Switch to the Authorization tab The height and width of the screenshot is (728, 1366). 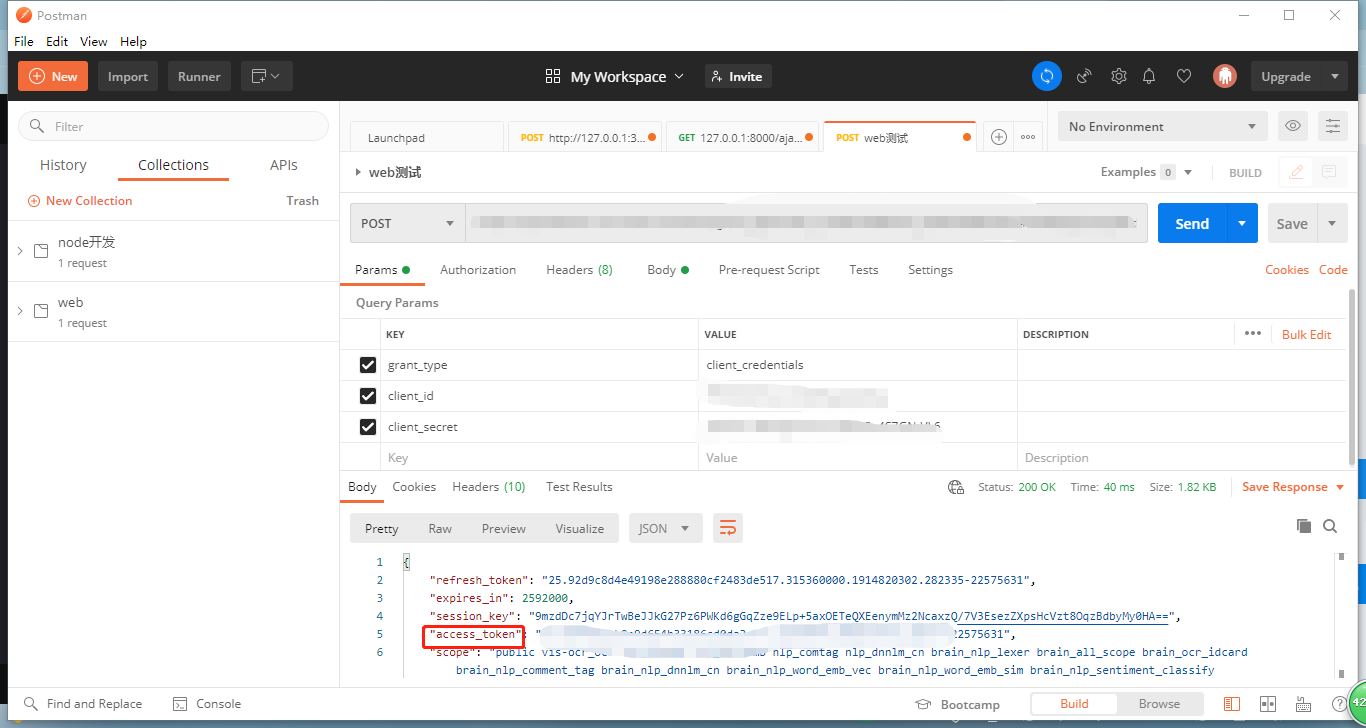pos(478,270)
